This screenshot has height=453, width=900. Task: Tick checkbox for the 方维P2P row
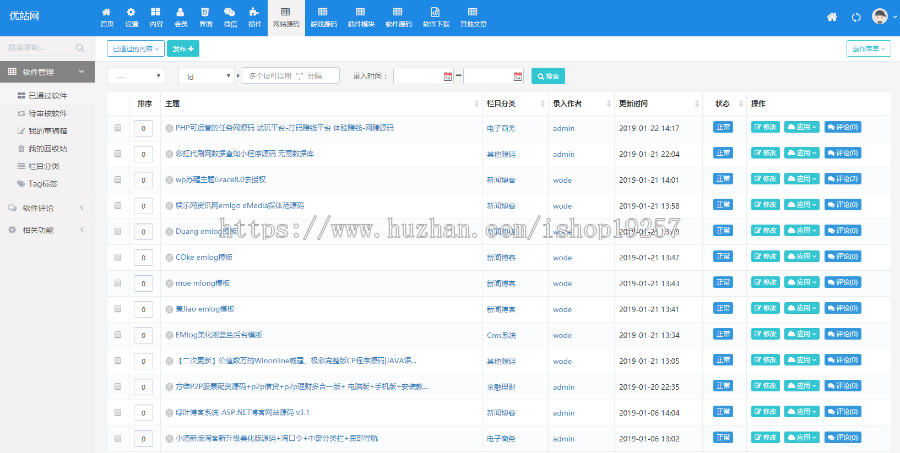pos(118,386)
